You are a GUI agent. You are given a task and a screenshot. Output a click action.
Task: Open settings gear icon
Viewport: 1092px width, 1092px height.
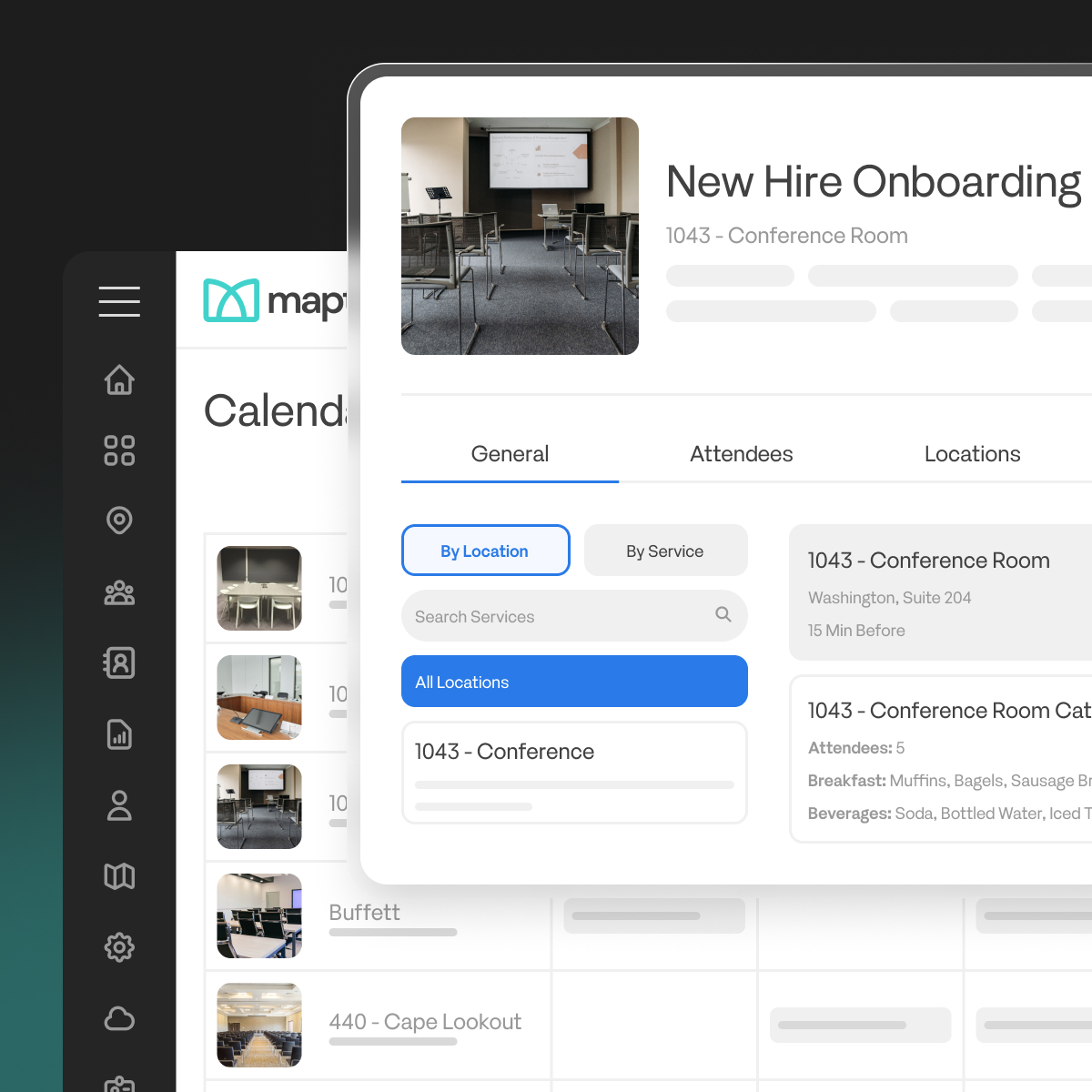click(x=119, y=947)
